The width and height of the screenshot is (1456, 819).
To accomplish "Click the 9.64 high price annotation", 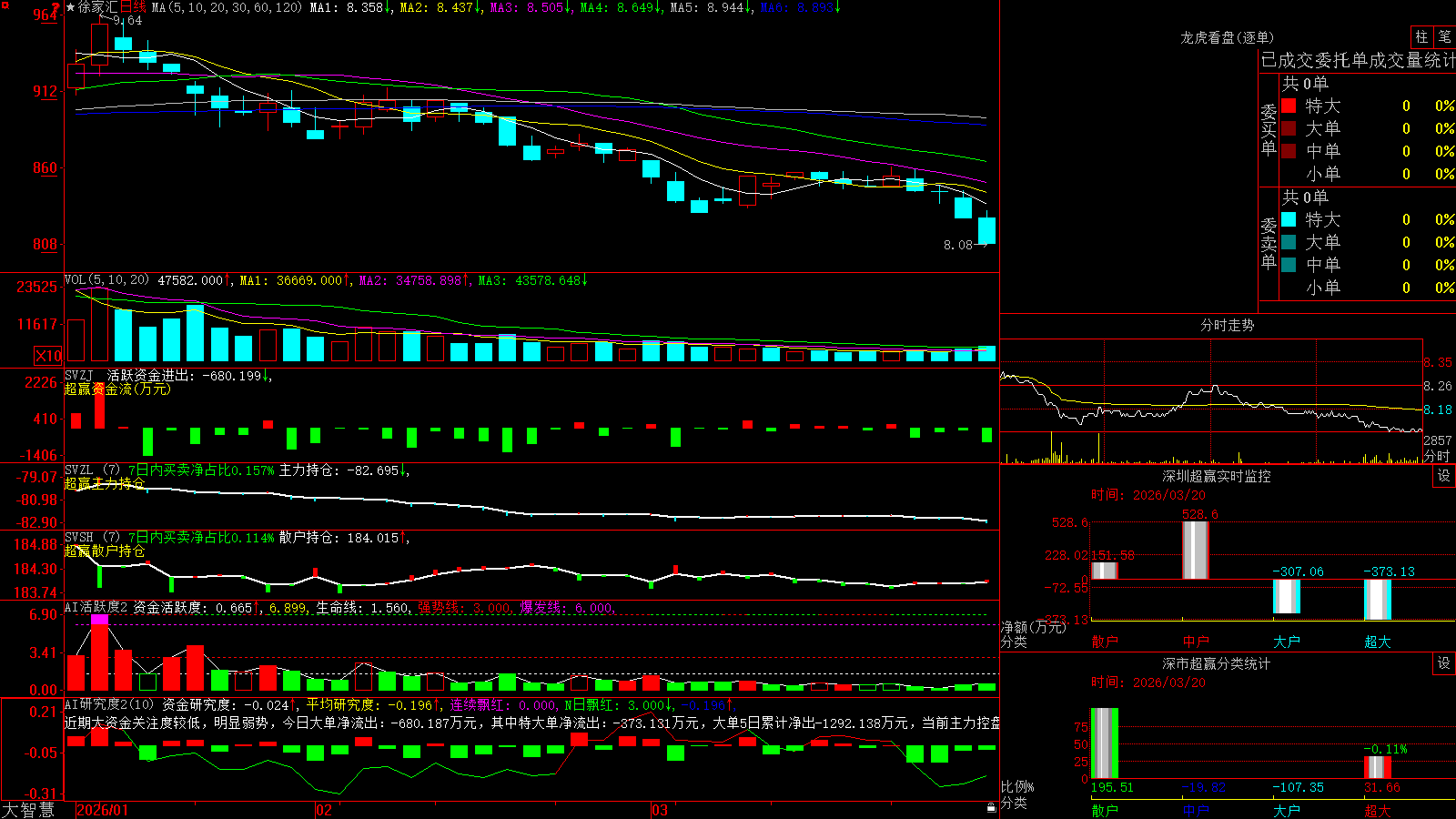I will (x=127, y=20).
